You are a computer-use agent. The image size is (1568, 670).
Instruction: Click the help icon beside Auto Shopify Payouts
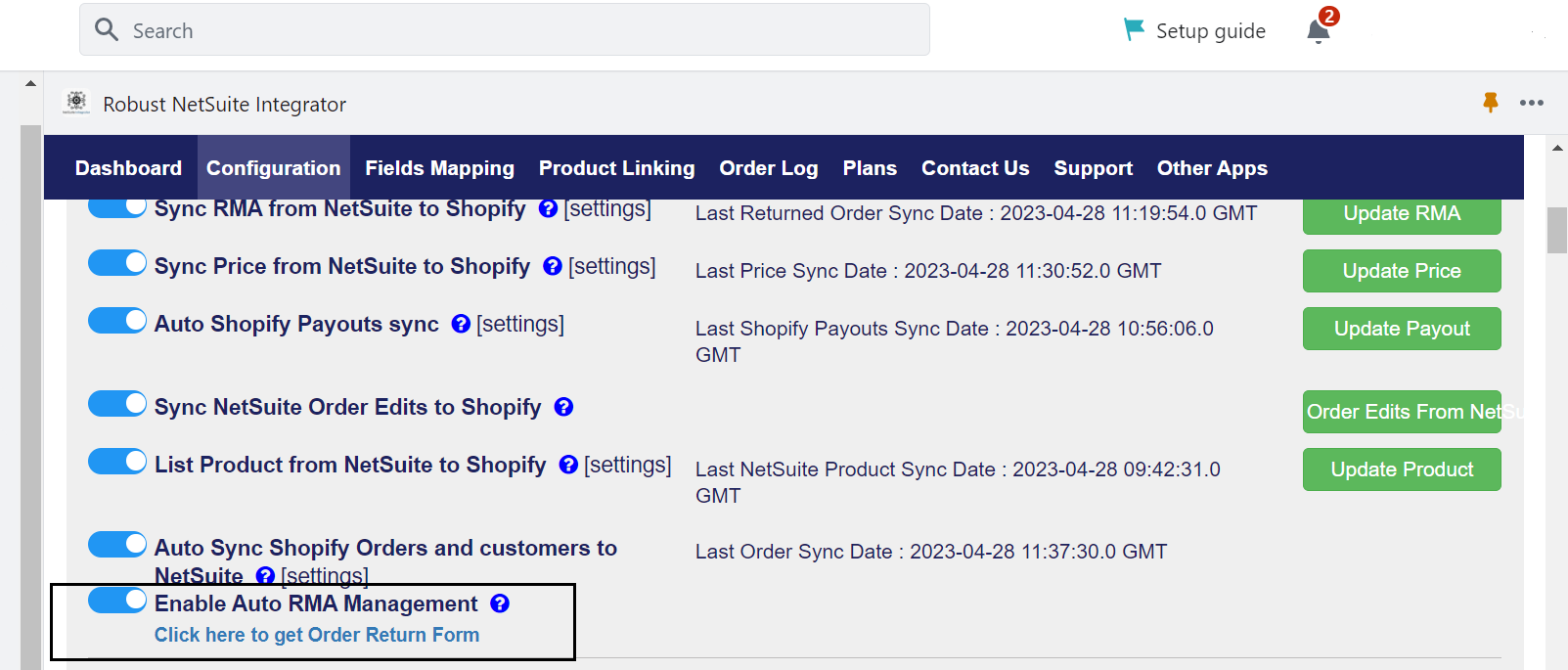pyautogui.click(x=461, y=324)
